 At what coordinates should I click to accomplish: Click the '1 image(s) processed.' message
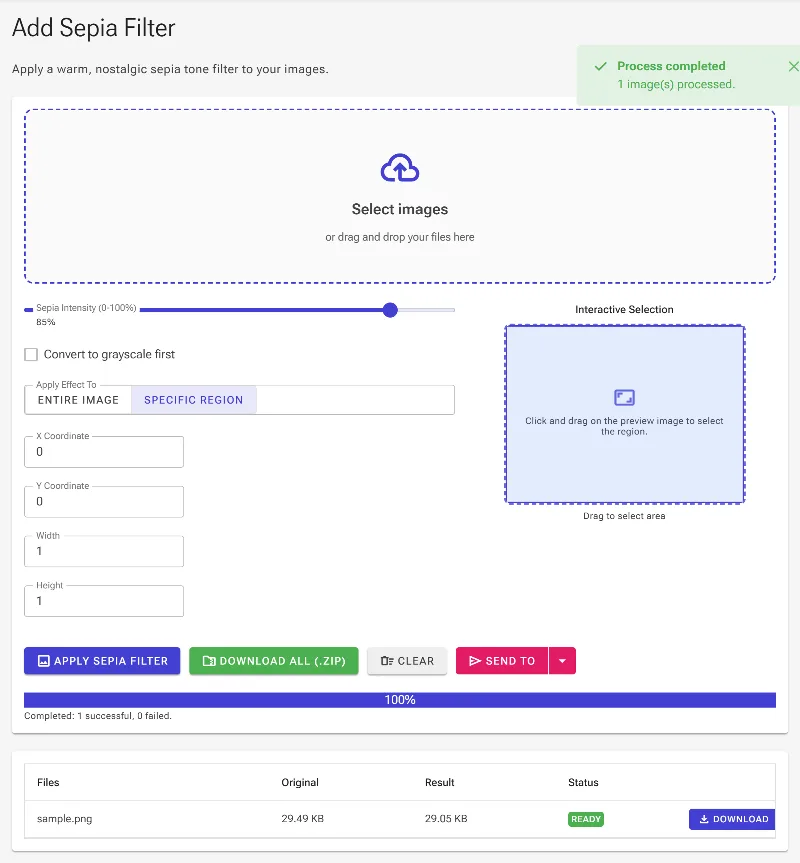pos(676,85)
